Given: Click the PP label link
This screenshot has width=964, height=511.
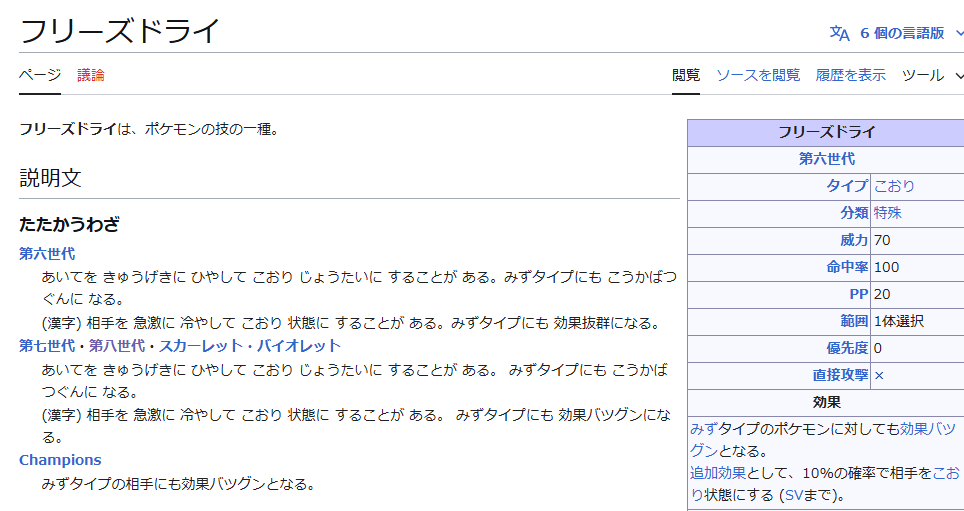Looking at the screenshot, I should (x=859, y=294).
